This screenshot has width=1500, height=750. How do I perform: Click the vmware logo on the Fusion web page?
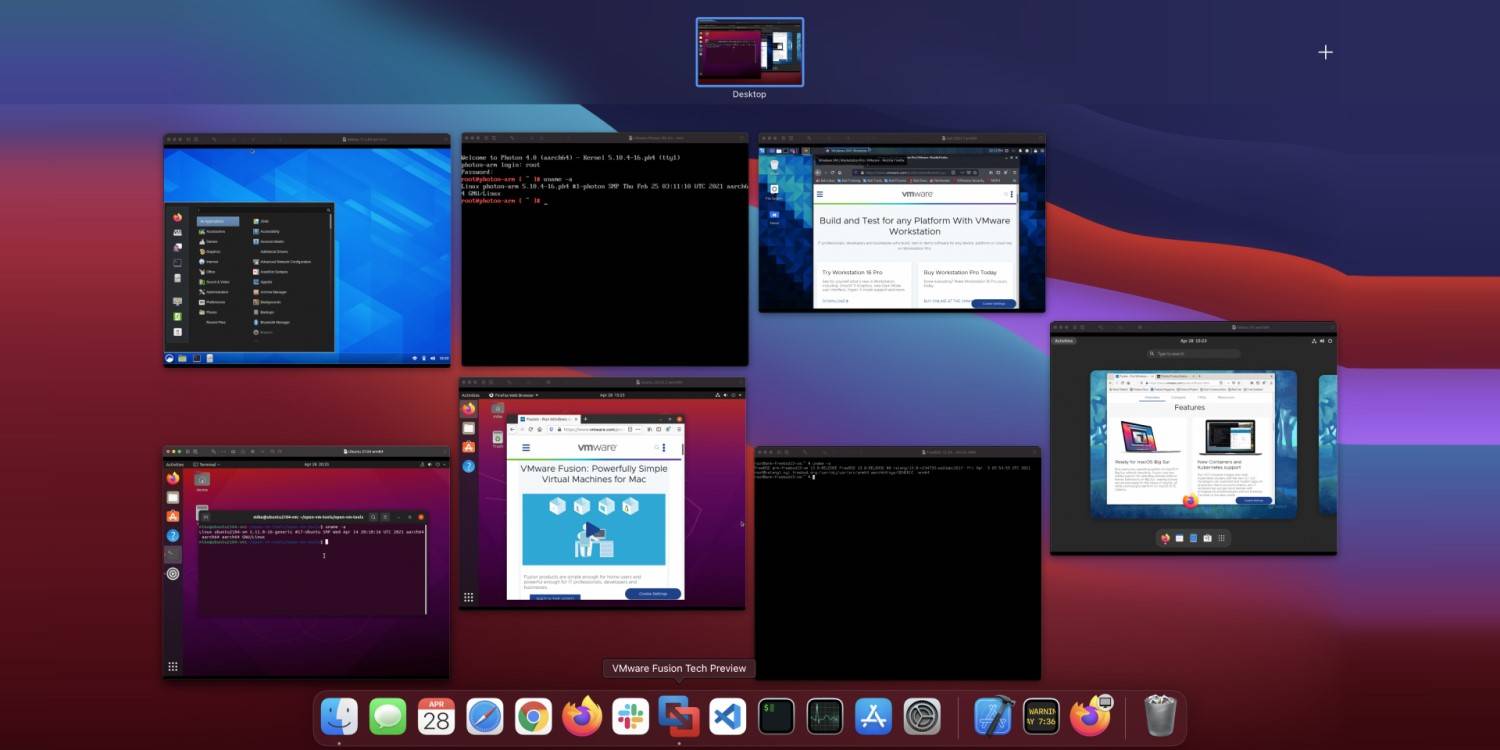(x=597, y=448)
